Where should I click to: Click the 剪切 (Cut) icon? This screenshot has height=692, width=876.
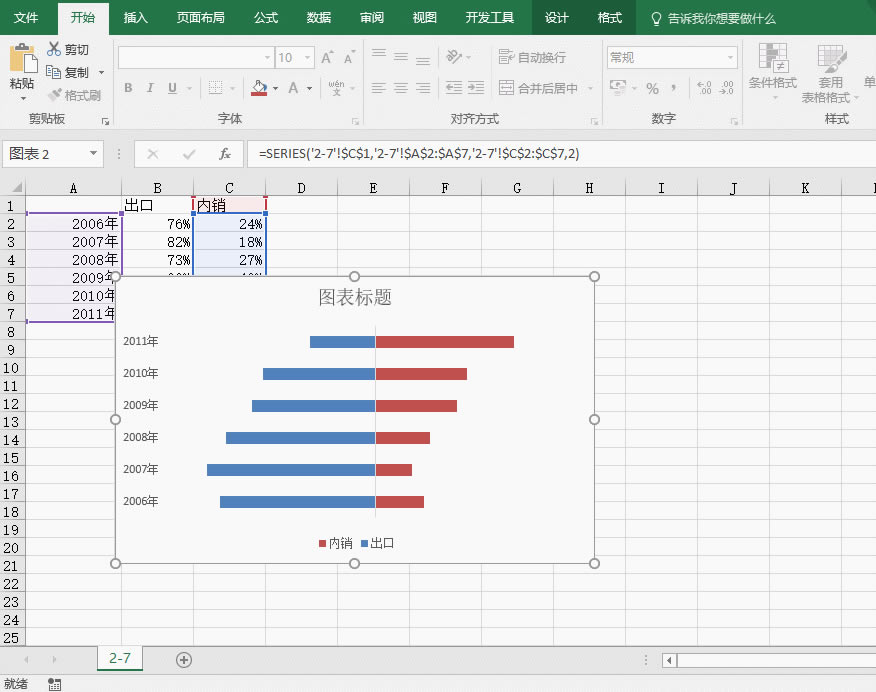[54, 48]
